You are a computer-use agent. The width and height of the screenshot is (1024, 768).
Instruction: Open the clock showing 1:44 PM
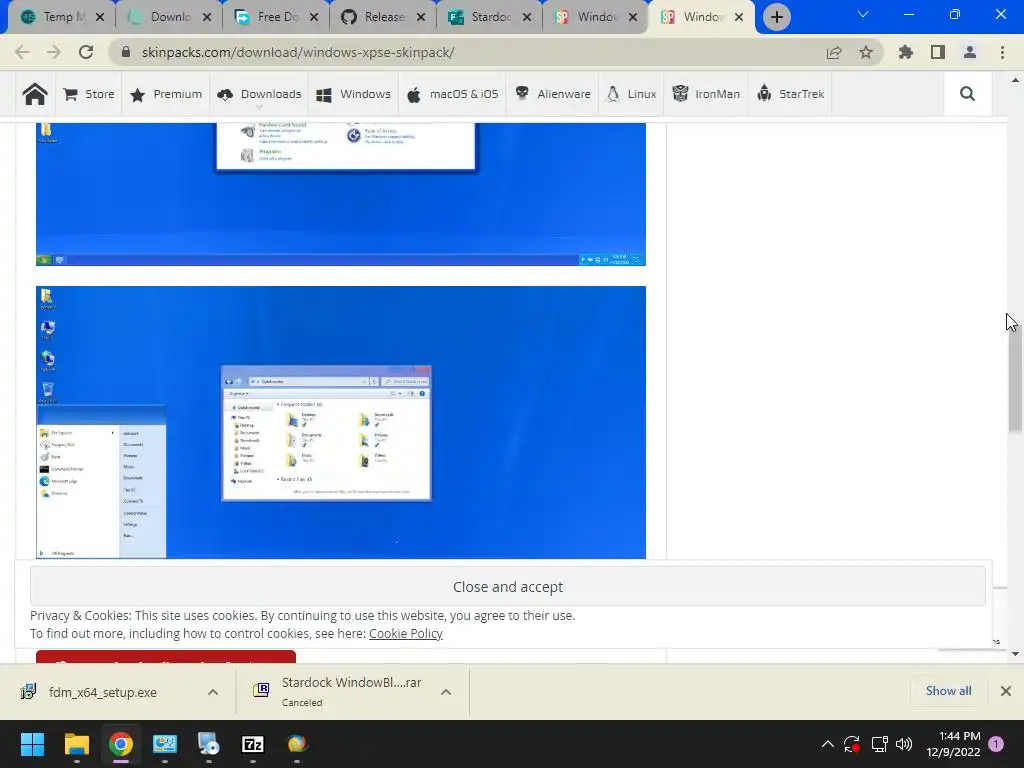point(953,744)
